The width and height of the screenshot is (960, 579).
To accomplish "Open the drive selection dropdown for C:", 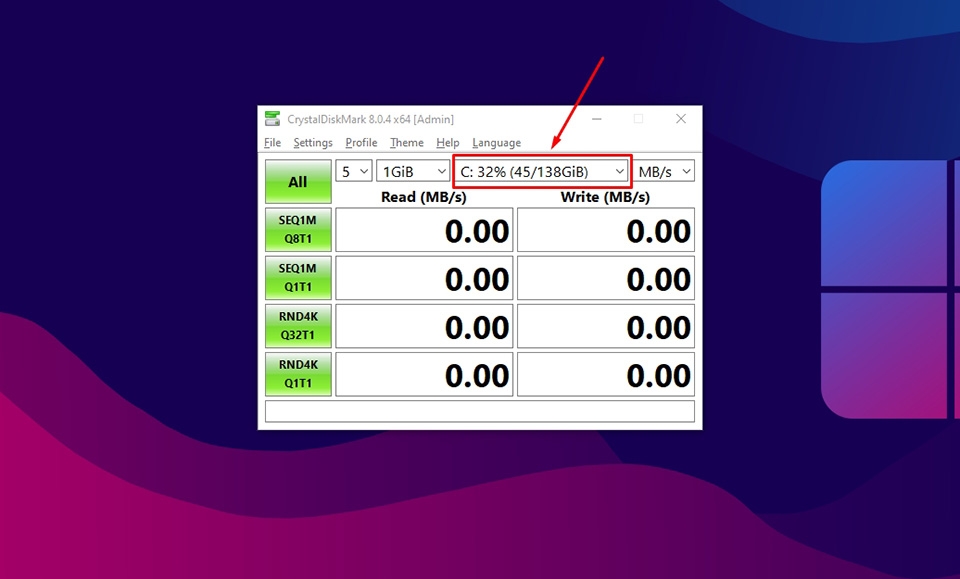I will click(540, 171).
